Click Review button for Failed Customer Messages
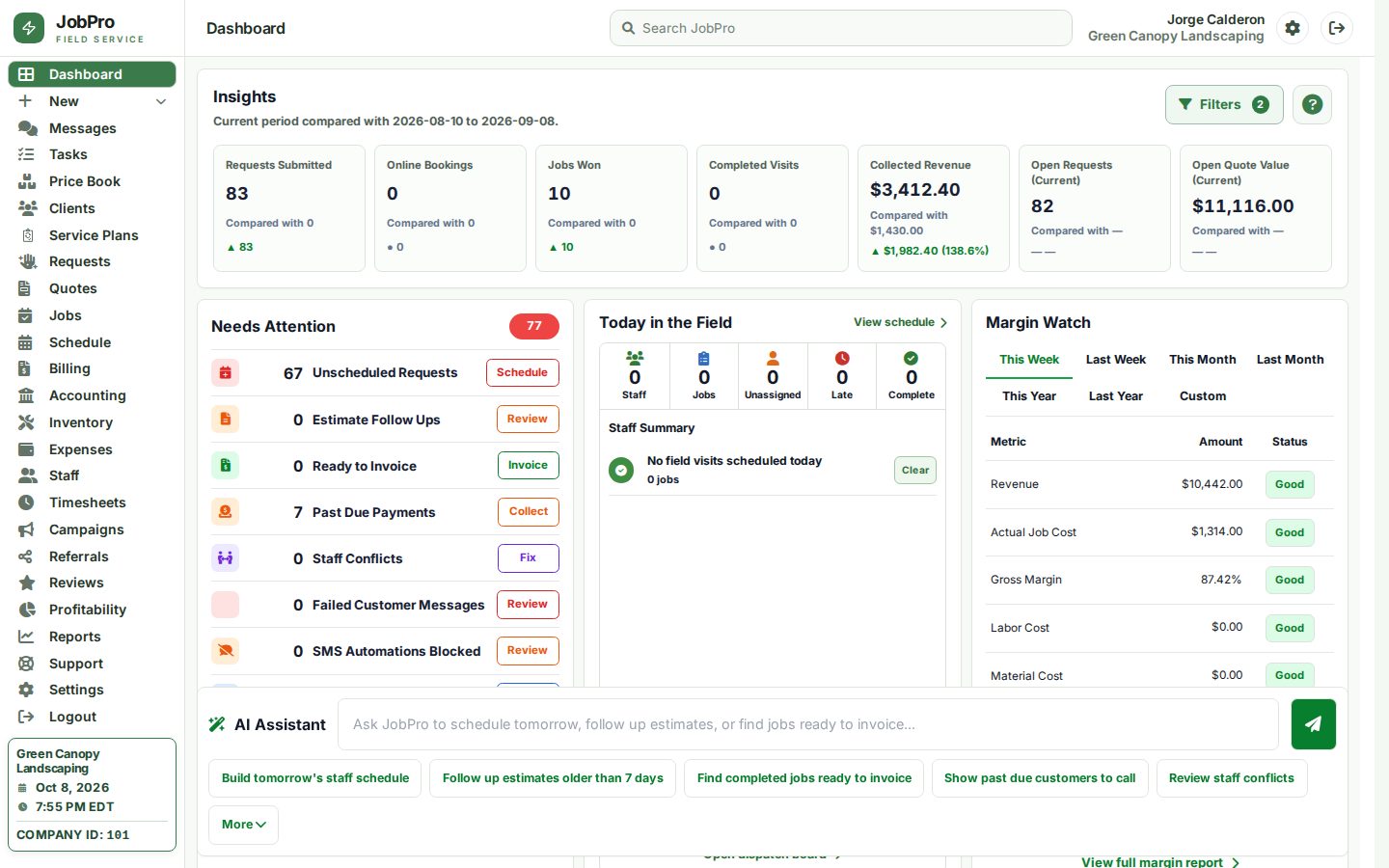The image size is (1389, 868). pyautogui.click(x=528, y=604)
